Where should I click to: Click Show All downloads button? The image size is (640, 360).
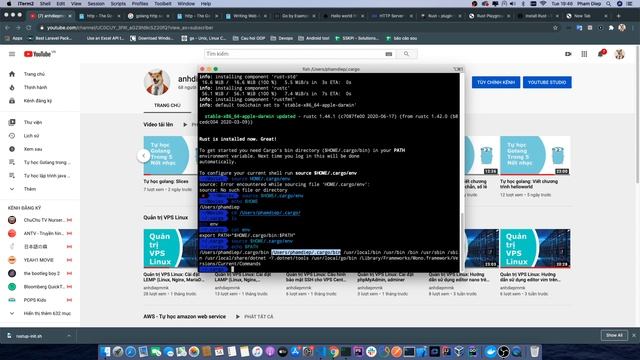pos(614,336)
